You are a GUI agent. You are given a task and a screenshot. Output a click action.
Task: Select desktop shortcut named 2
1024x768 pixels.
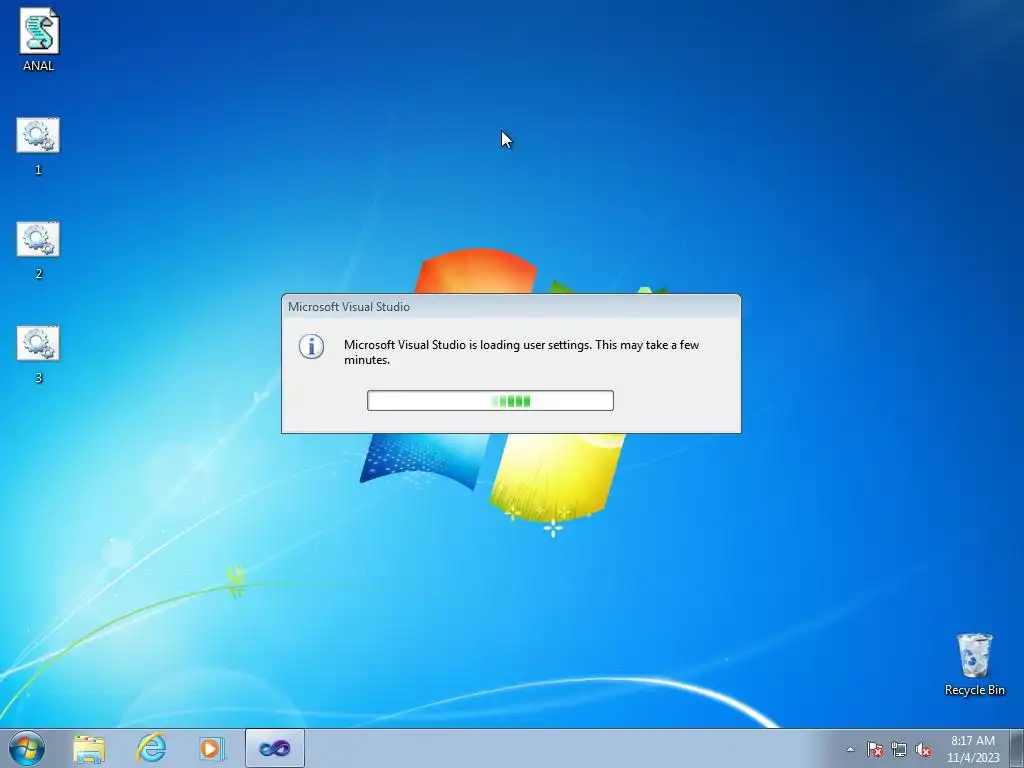38,251
